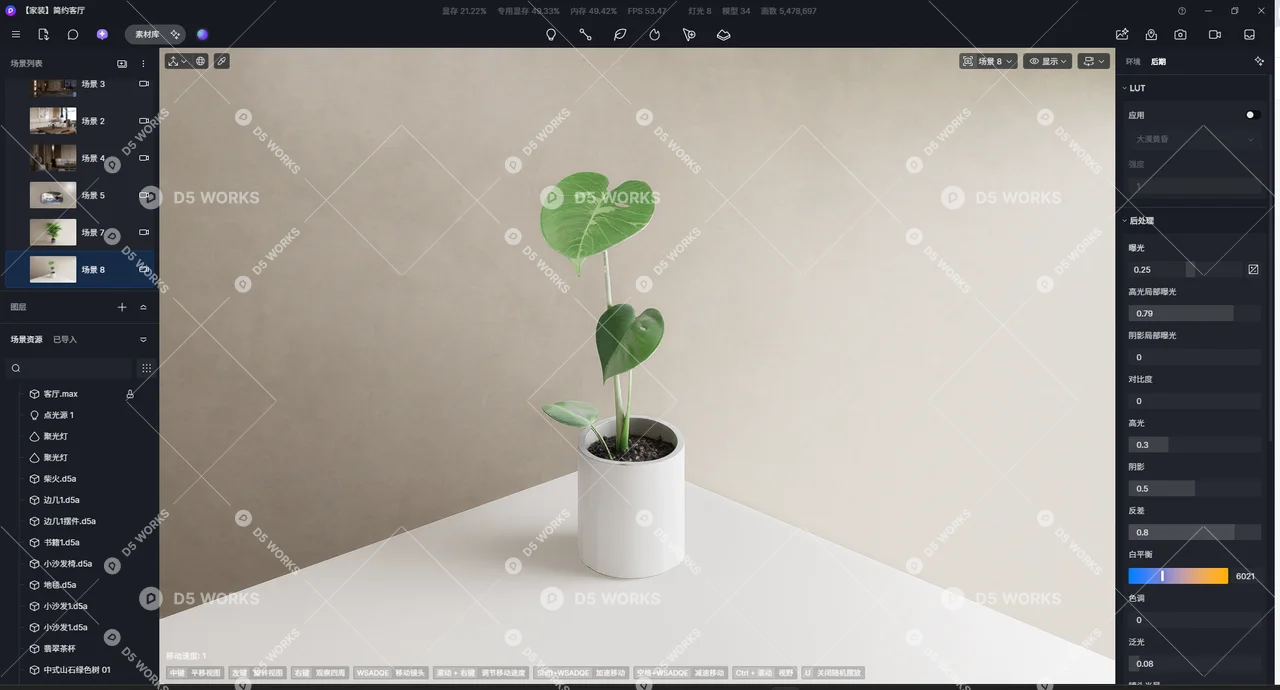Viewport: 1280px width, 690px height.
Task: Select 中式山石绿色树 01 item
Action: pos(78,670)
